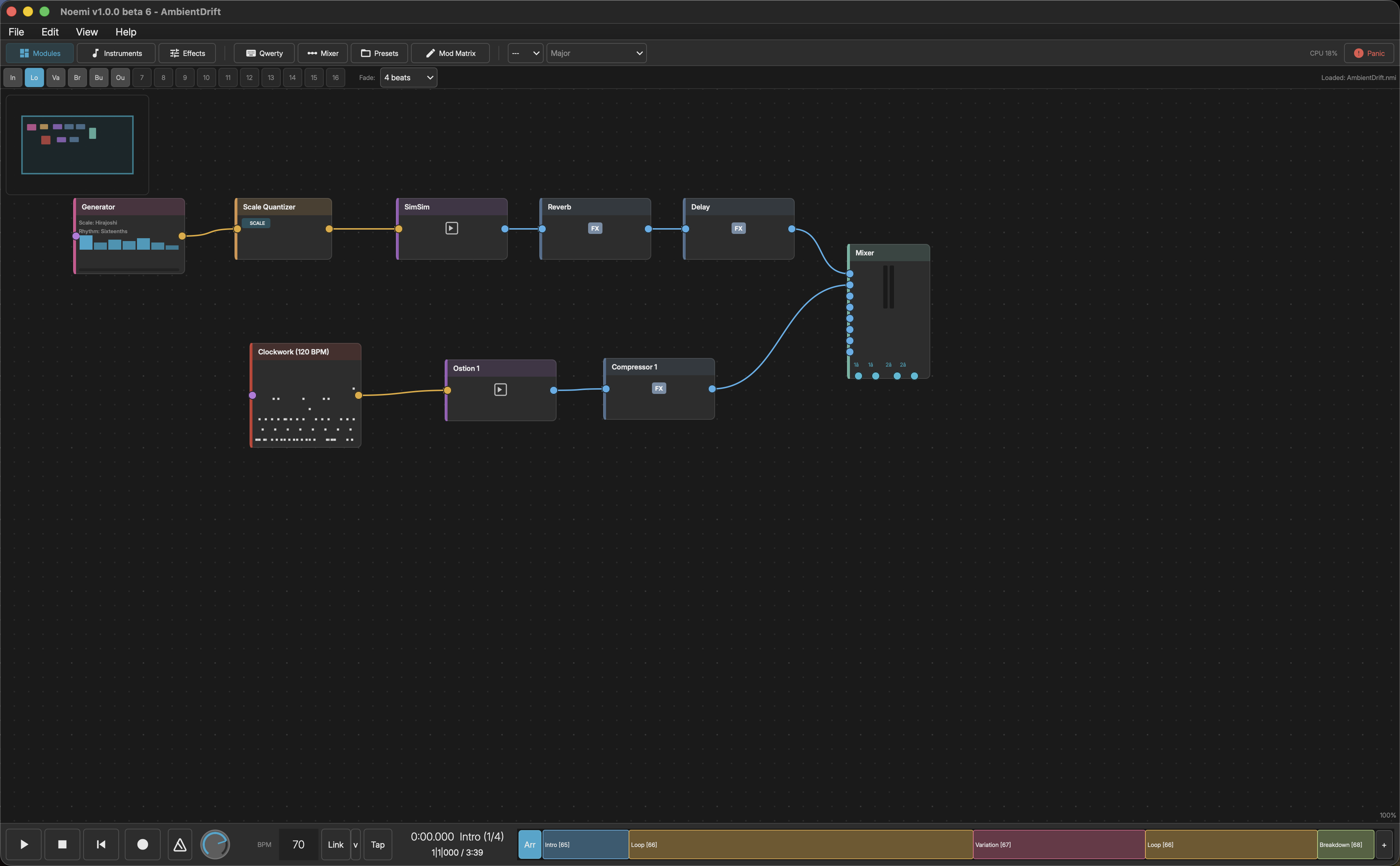Open the Fade 4 beats dropdown
Screen dimensions: 1400x866
[x=409, y=78]
